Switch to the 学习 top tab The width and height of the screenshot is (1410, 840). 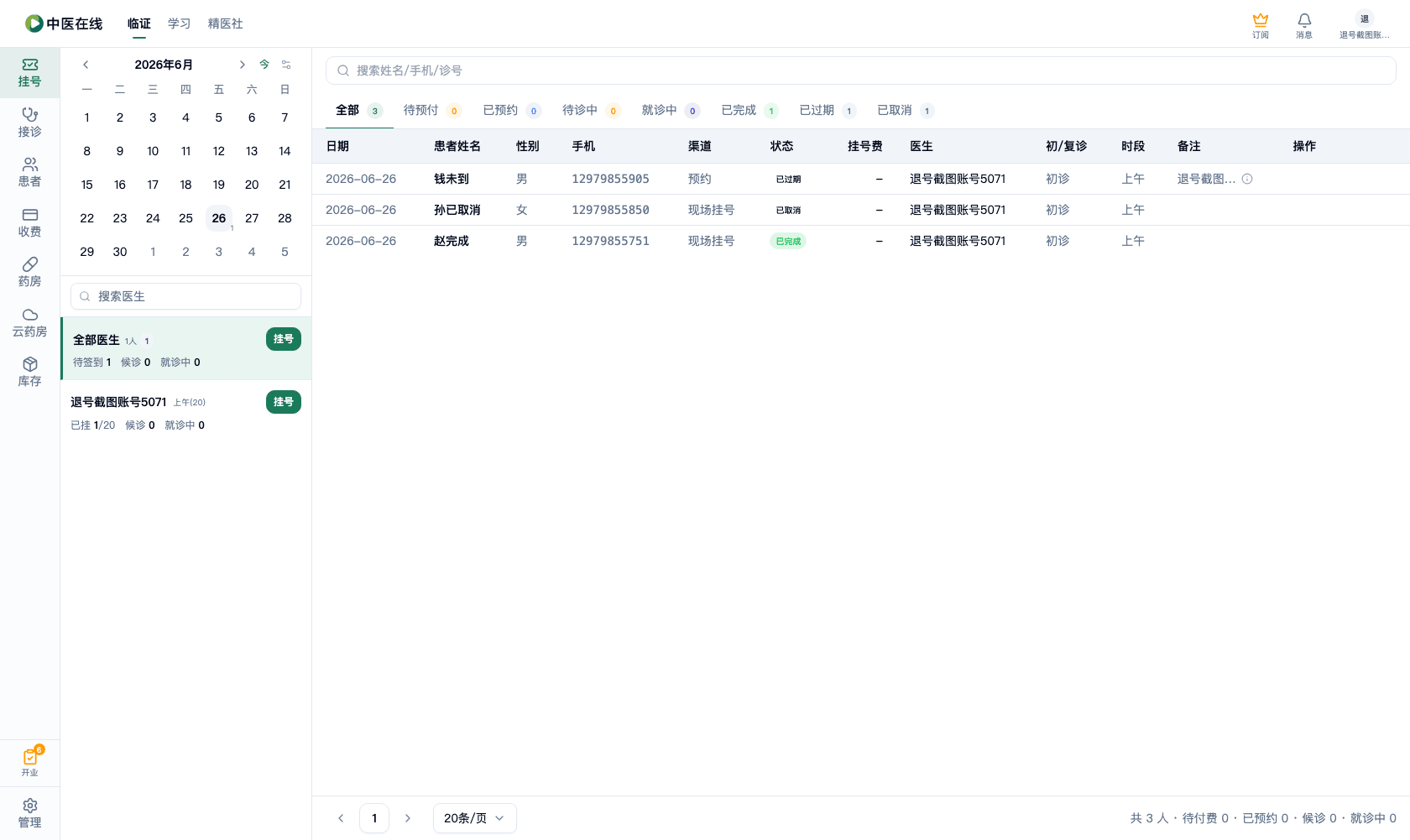point(179,23)
